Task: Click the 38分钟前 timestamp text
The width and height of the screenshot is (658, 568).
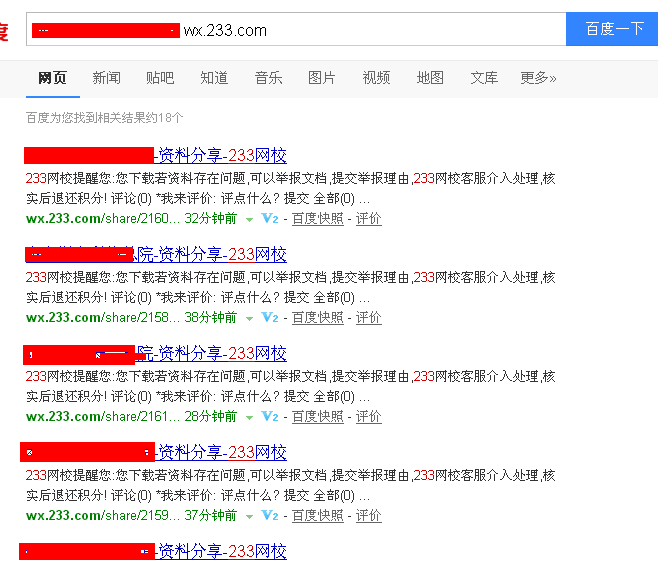Action: pyautogui.click(x=211, y=318)
